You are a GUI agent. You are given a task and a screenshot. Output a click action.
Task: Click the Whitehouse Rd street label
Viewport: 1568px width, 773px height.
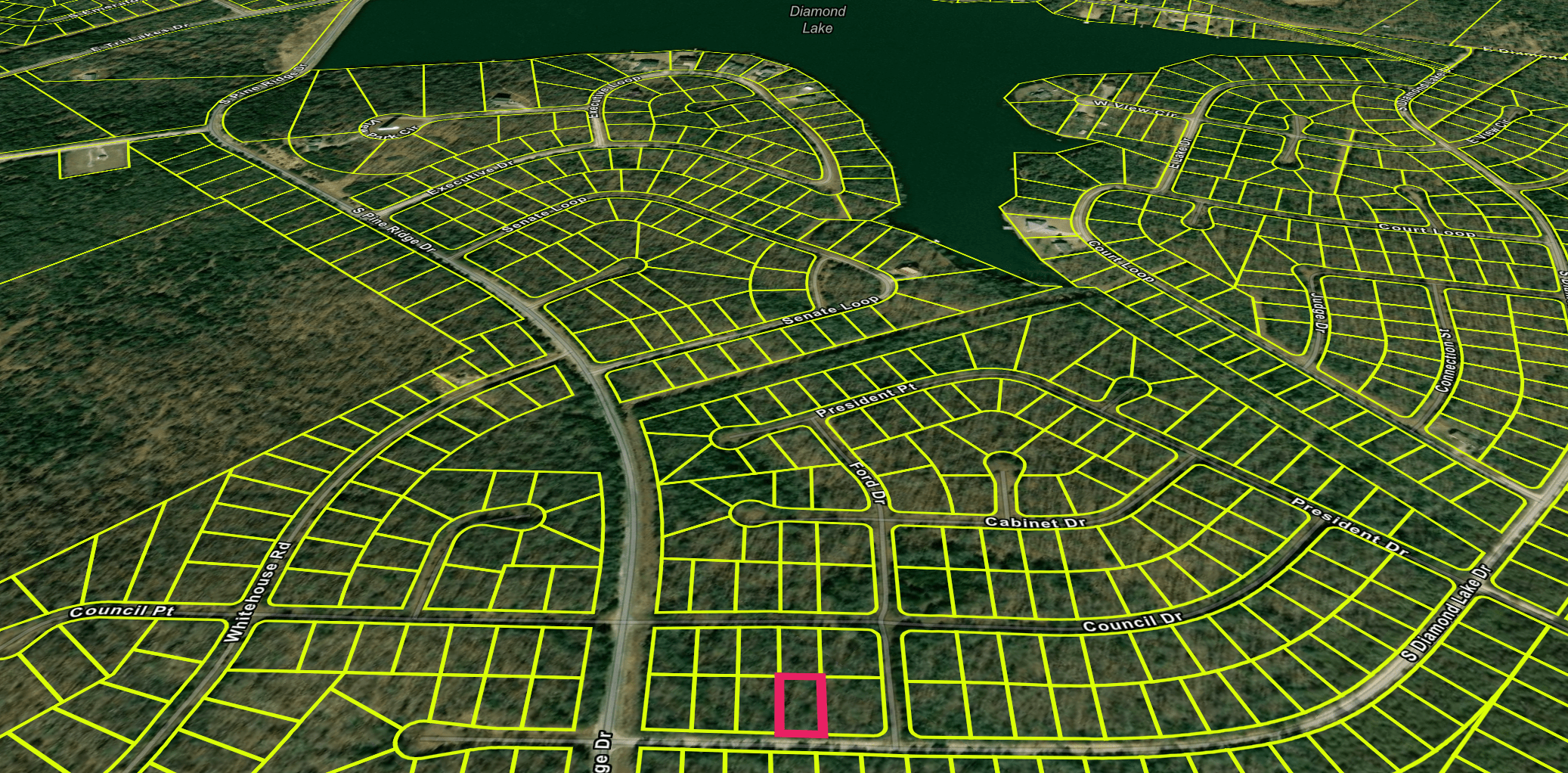tap(258, 592)
